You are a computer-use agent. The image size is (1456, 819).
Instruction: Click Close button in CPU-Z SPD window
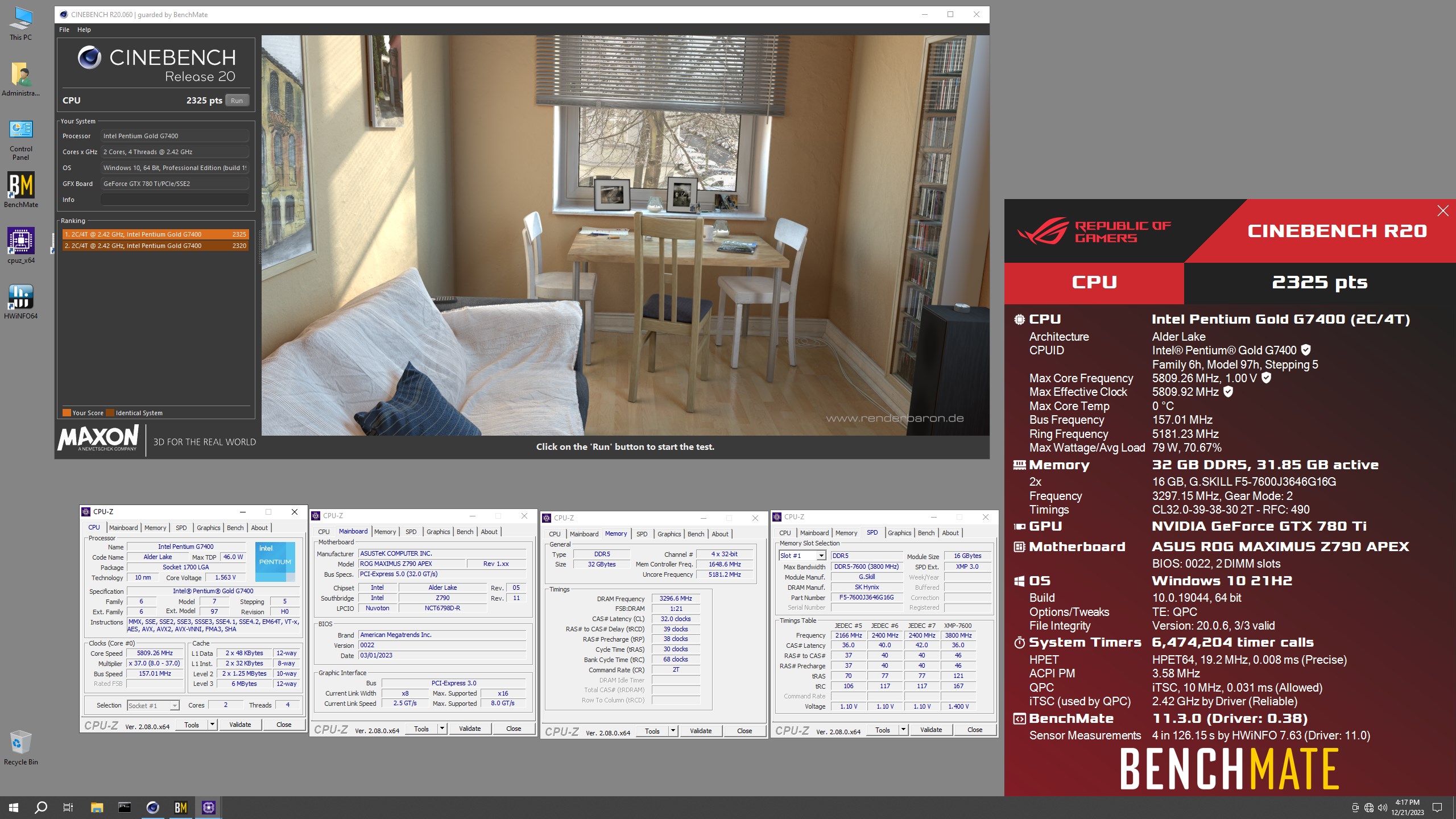click(x=975, y=730)
